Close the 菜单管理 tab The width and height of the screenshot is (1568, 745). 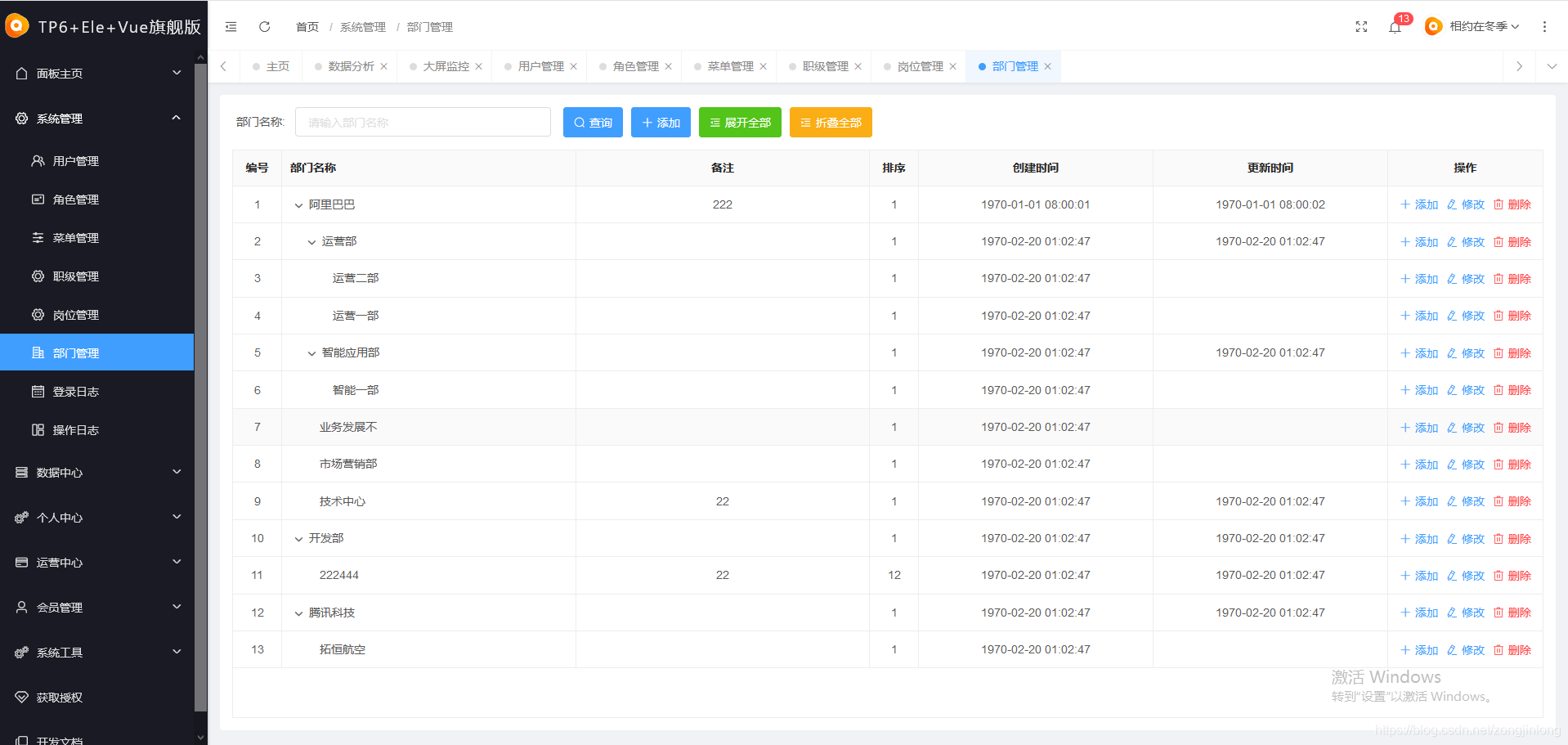[x=764, y=67]
